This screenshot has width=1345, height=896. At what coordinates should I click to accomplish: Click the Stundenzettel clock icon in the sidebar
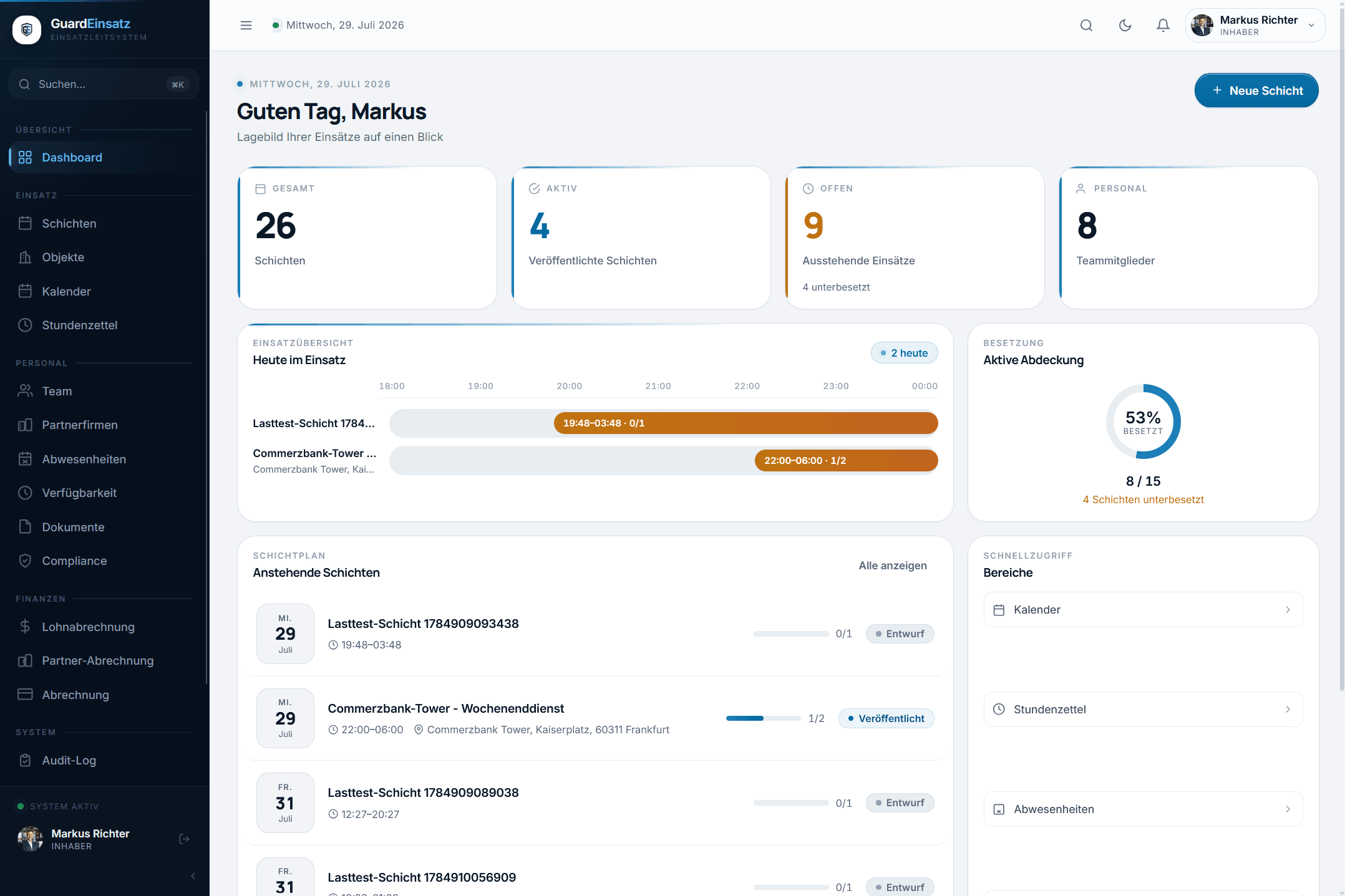click(x=25, y=325)
